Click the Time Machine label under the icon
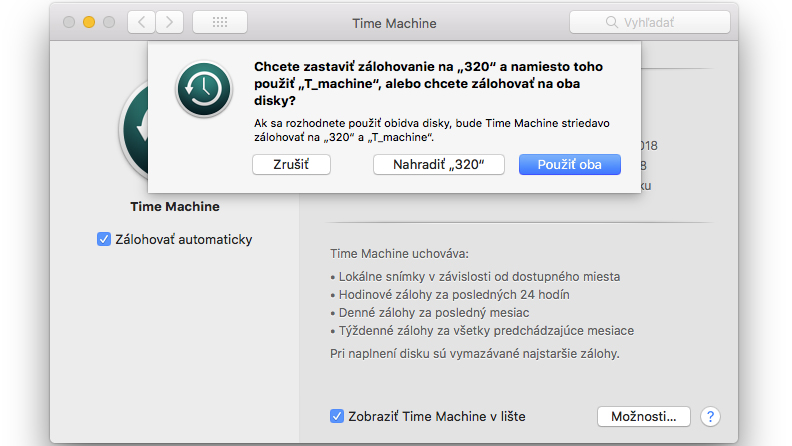The height and width of the screenshot is (446, 792). click(x=175, y=207)
